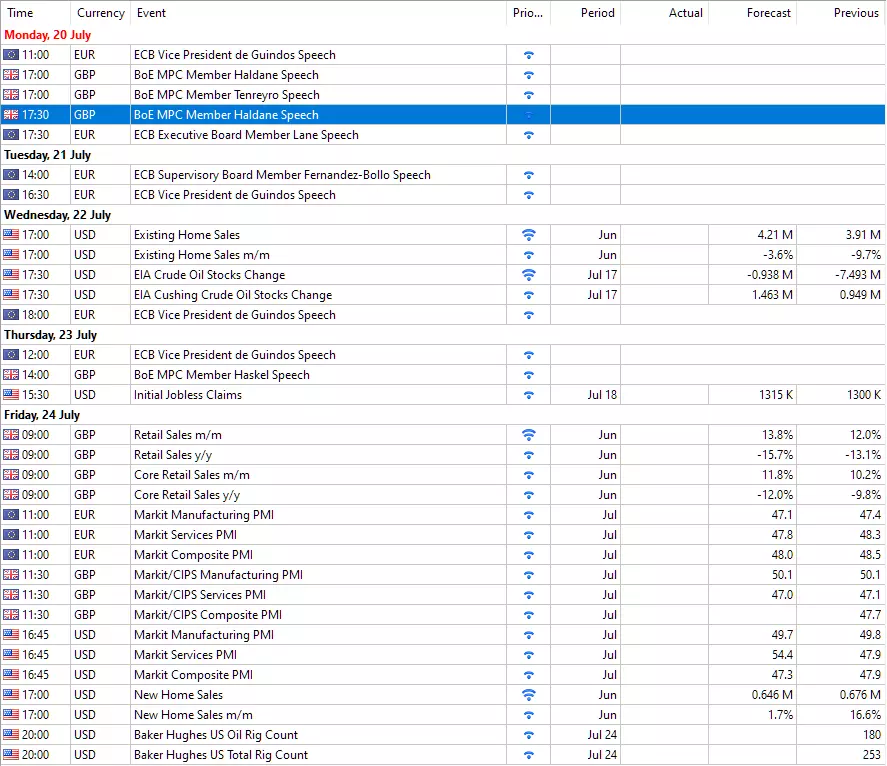This screenshot has width=887, height=766.
Task: Click priority icon for EIA Cushing Crude Oil Stocks Change
Action: click(528, 296)
